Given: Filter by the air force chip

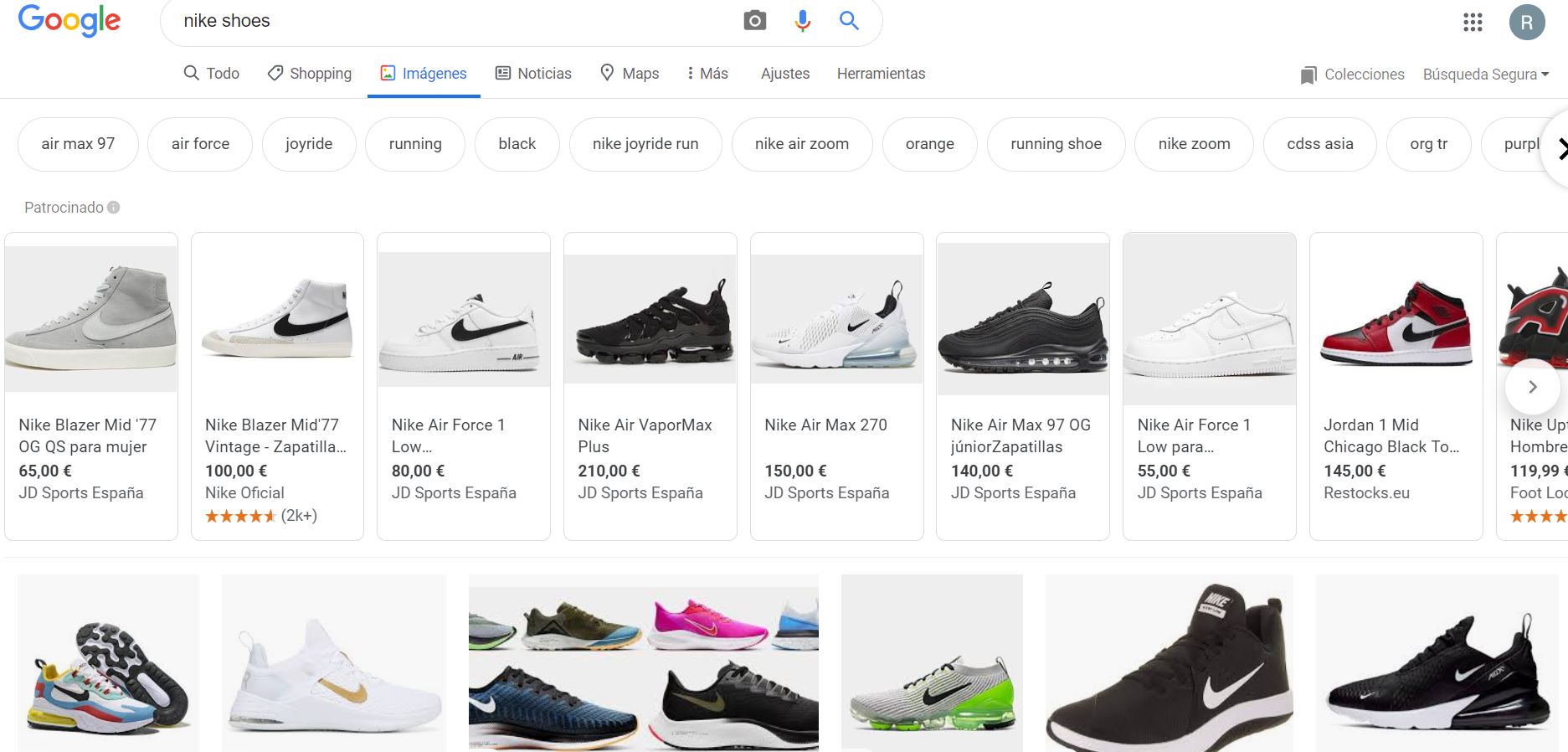Looking at the screenshot, I should 200,144.
